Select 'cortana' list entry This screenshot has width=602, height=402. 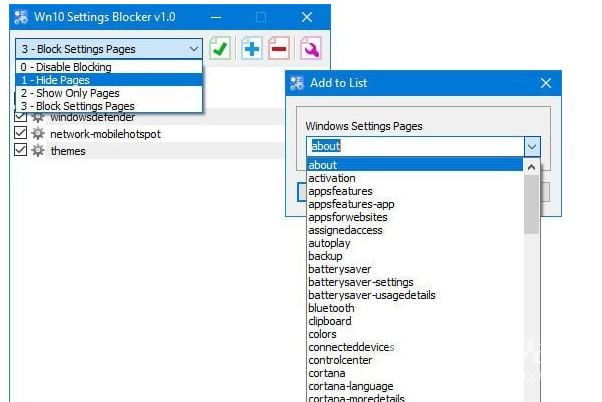415,373
